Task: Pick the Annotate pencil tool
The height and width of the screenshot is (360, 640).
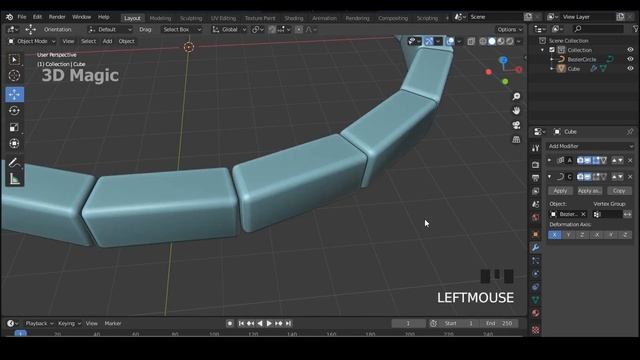Action: (14, 163)
